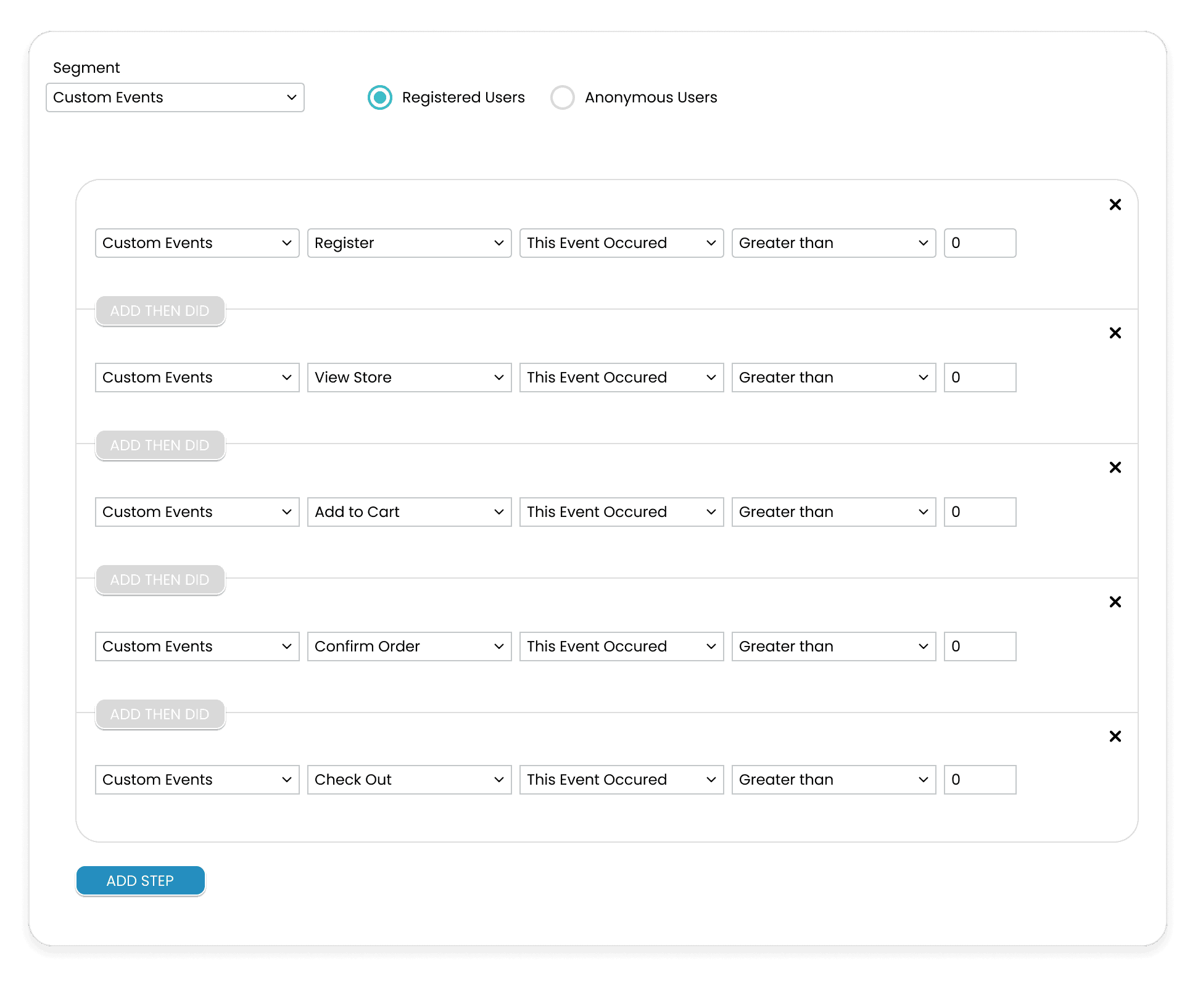Remove the Check Out step with X icon
Screen dimensions: 1203x1008
[x=1115, y=737]
